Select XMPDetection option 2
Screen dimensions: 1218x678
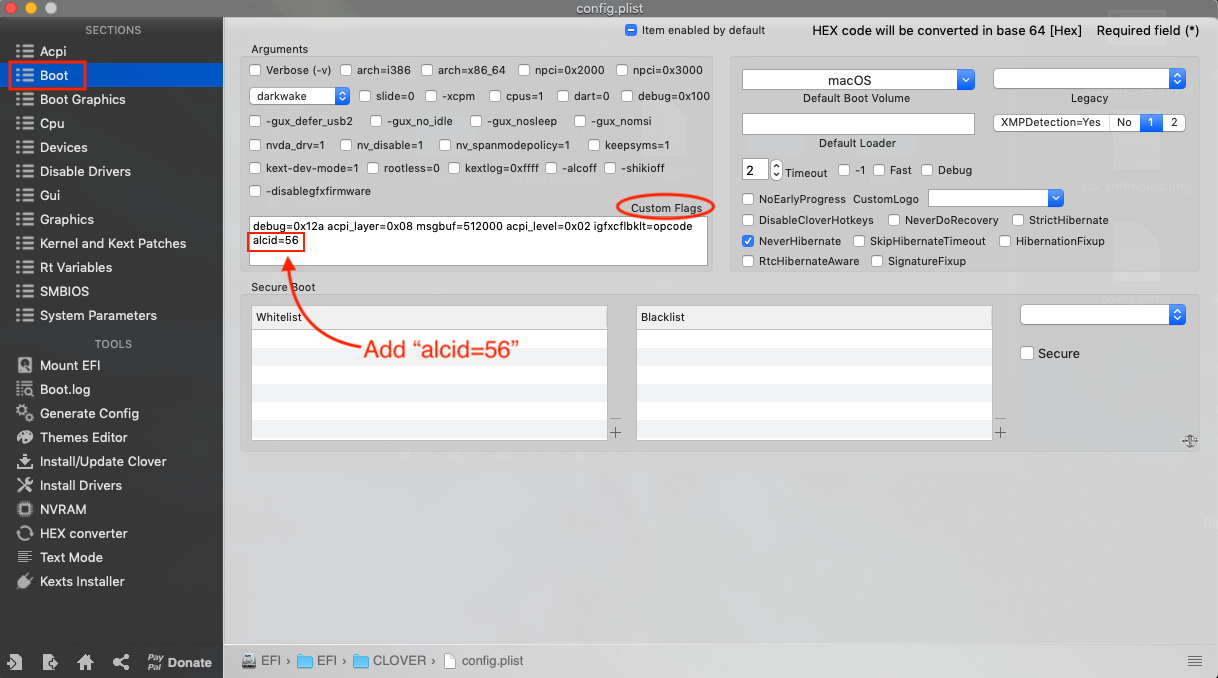(x=1174, y=122)
